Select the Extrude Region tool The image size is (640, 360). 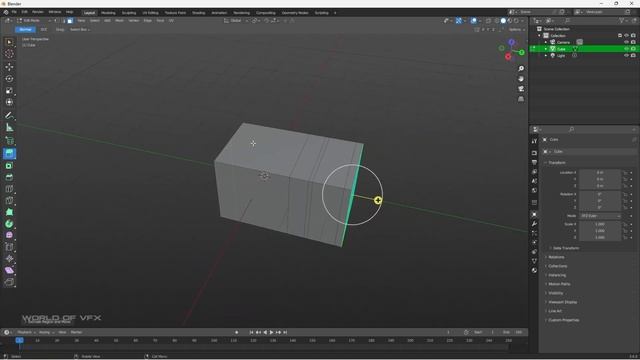click(9, 153)
